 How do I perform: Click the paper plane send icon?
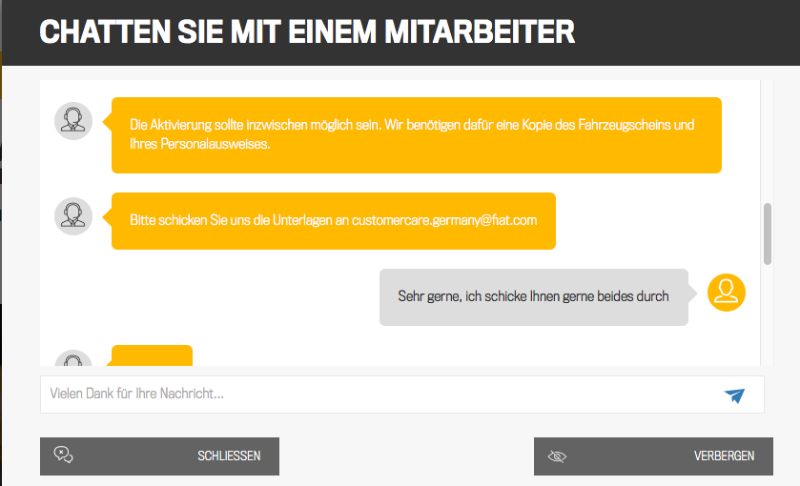click(735, 395)
